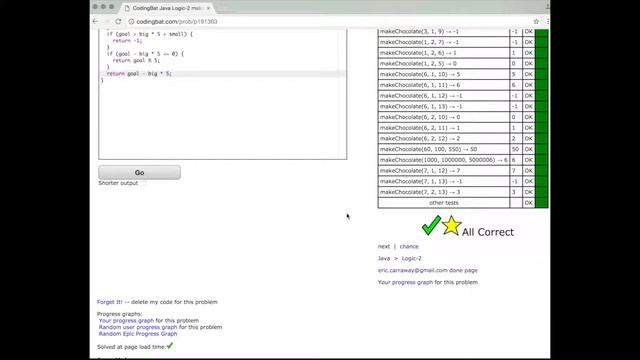Select test row makeChocolate(1, 2, 6) → 1
The width and height of the screenshot is (640, 360).
click(x=444, y=53)
